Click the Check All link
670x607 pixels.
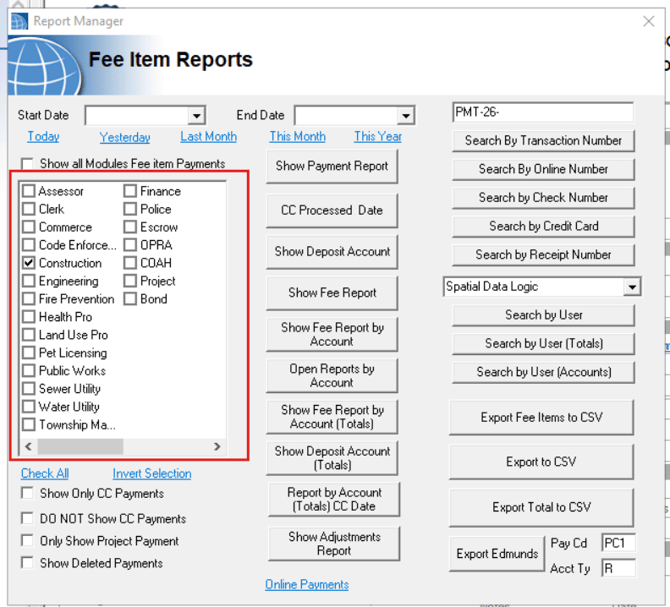[x=45, y=474]
